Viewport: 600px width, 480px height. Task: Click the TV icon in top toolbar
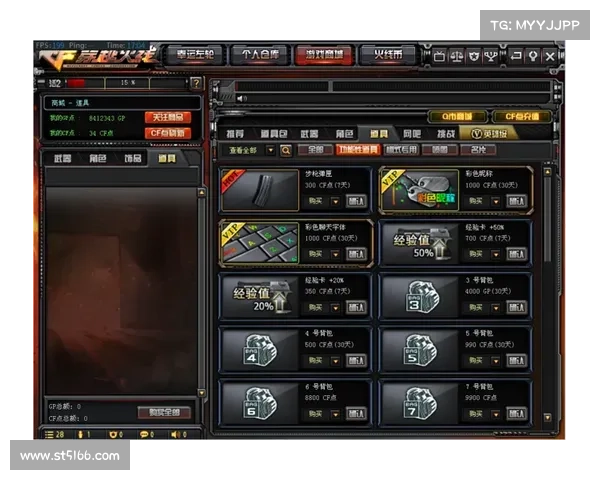[x=439, y=56]
